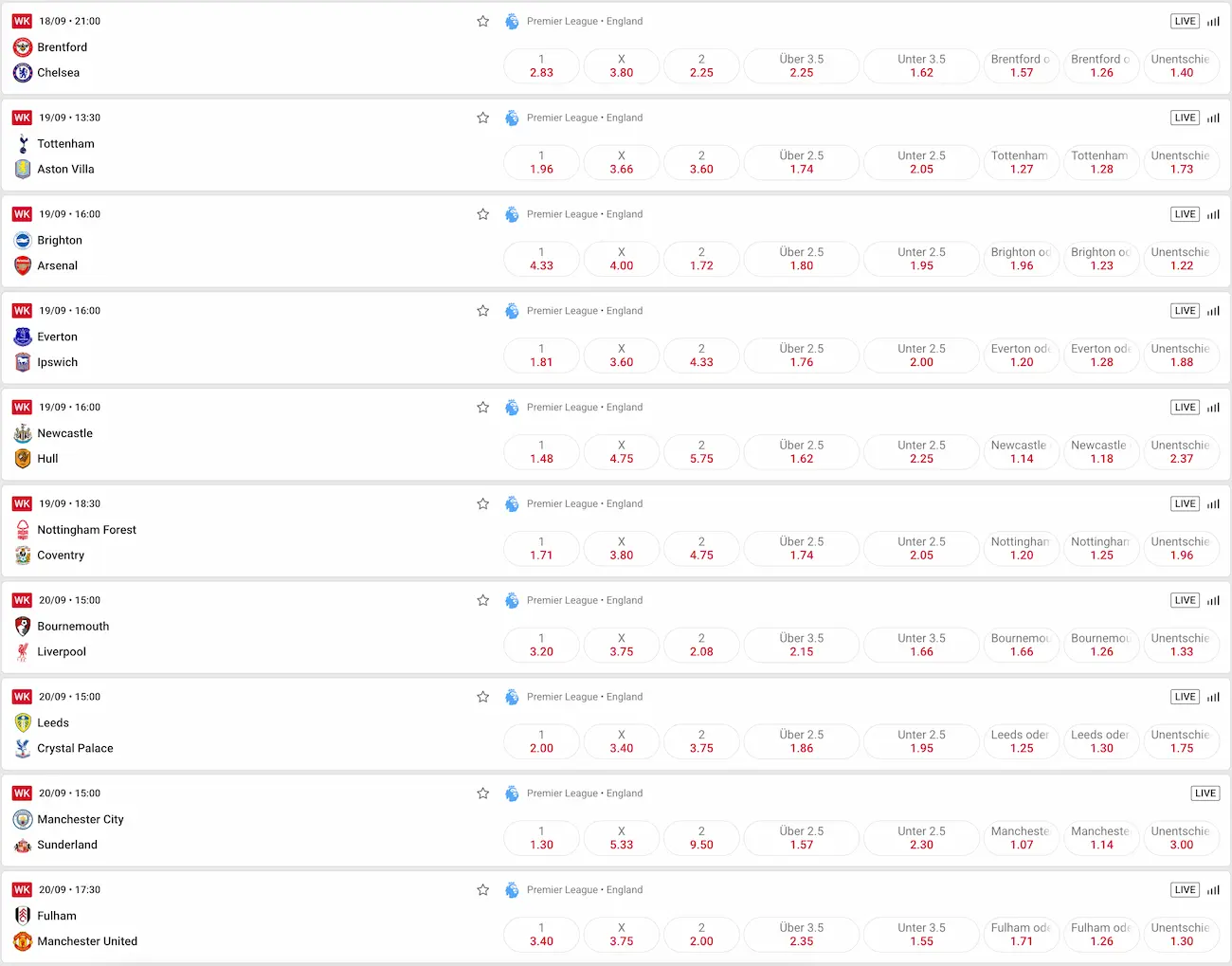1232x966 pixels.
Task: Select Unentschieden odds 1.96 for Nottingham Forest match
Action: click(x=1182, y=549)
